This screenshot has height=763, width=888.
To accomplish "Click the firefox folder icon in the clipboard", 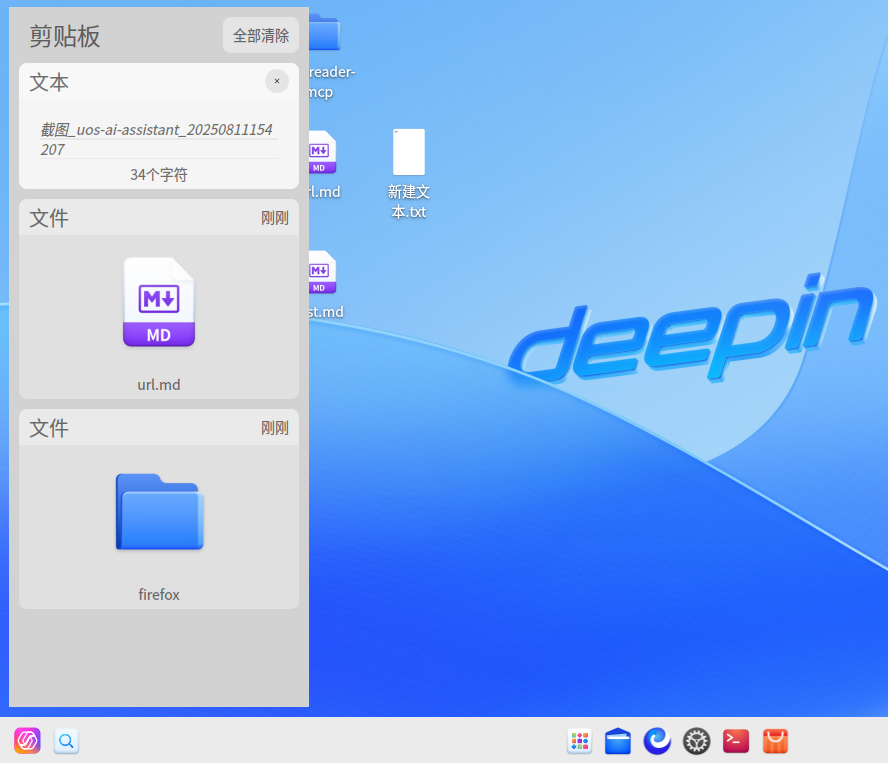I will [x=159, y=511].
